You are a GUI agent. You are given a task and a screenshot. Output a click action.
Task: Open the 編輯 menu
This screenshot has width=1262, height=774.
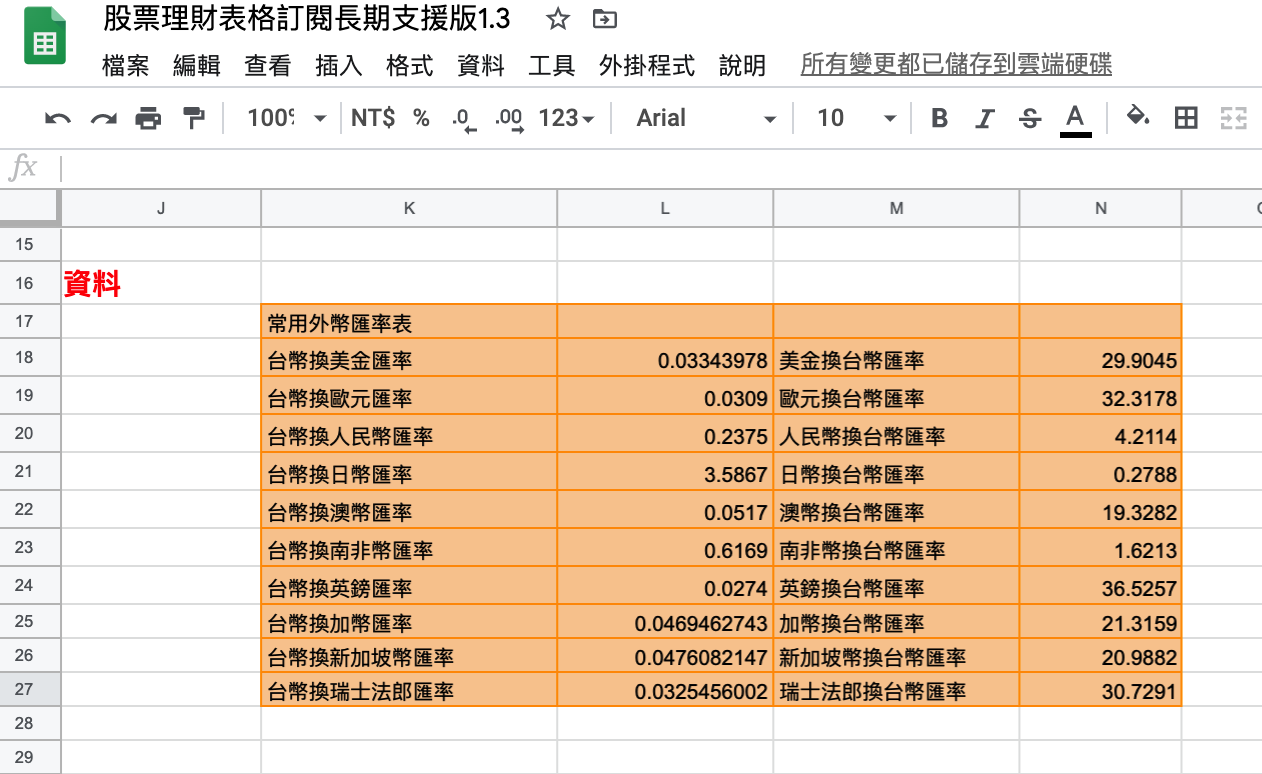coord(197,66)
